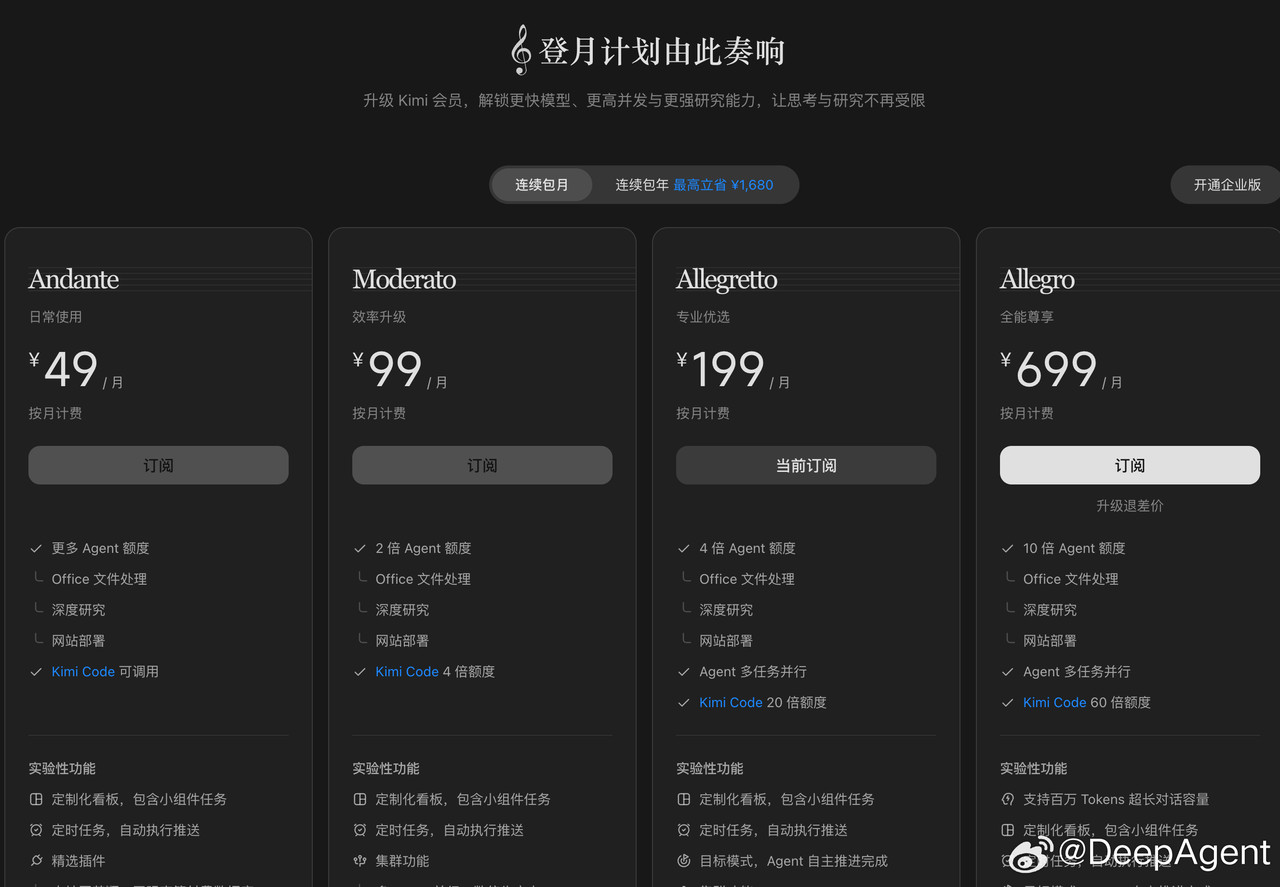Click 网站部署 in the Allegretto plan
Viewport: 1280px width, 887px height.
(x=727, y=641)
